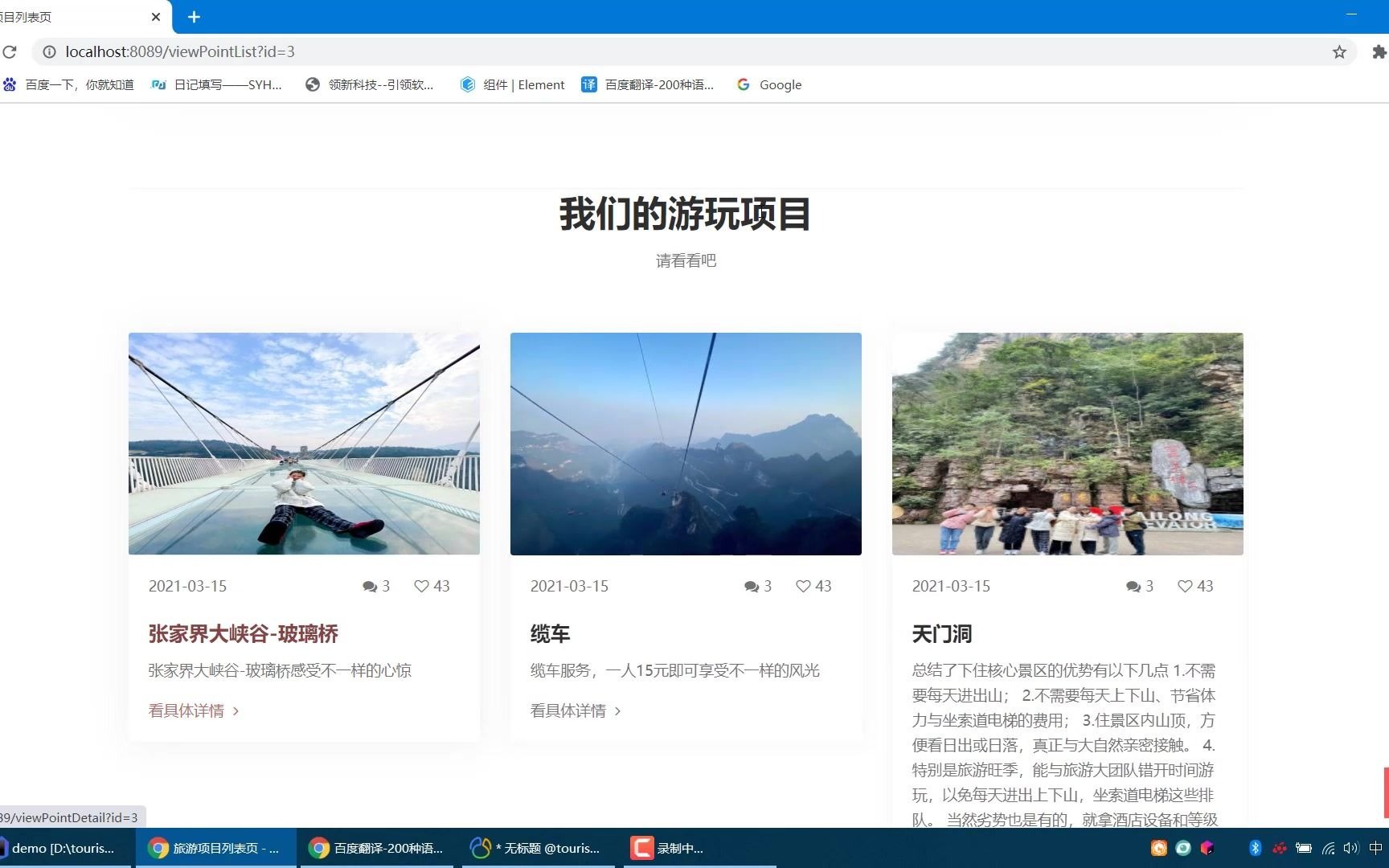Click the address bar URL field
This screenshot has width=1389, height=868.
tap(694, 52)
